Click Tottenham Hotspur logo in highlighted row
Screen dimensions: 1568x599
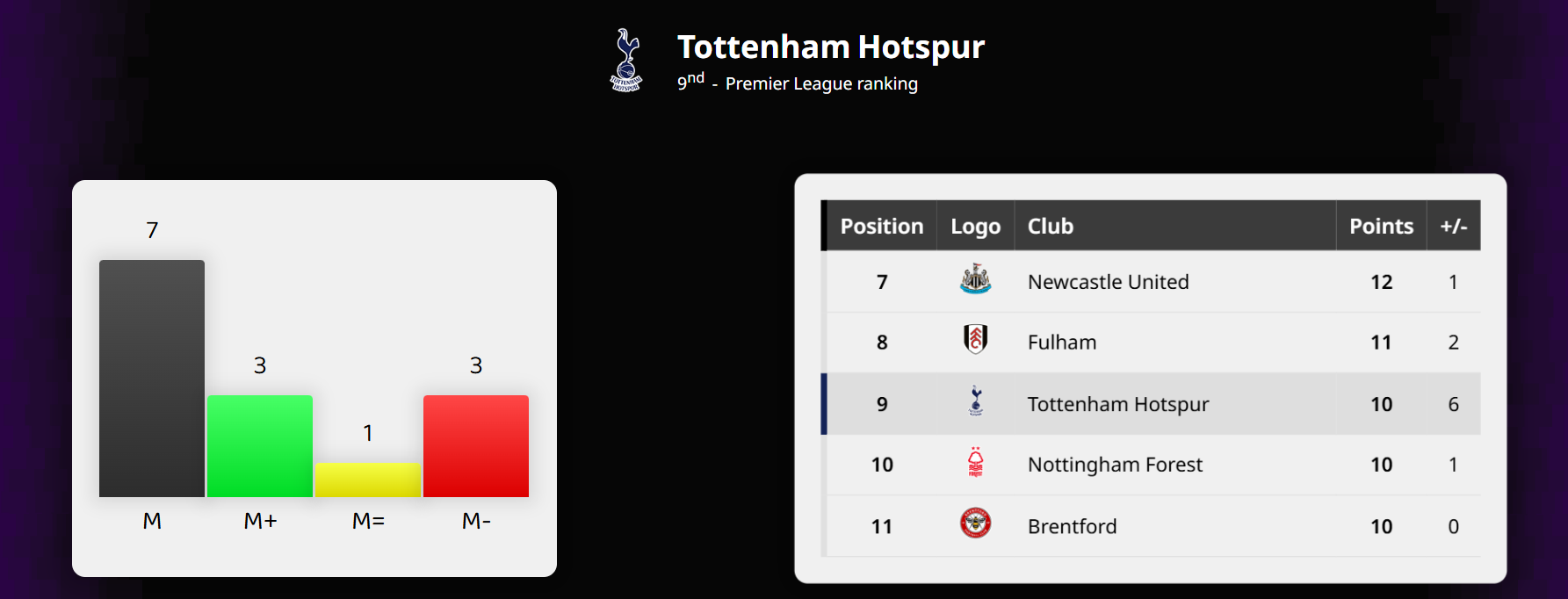(975, 401)
